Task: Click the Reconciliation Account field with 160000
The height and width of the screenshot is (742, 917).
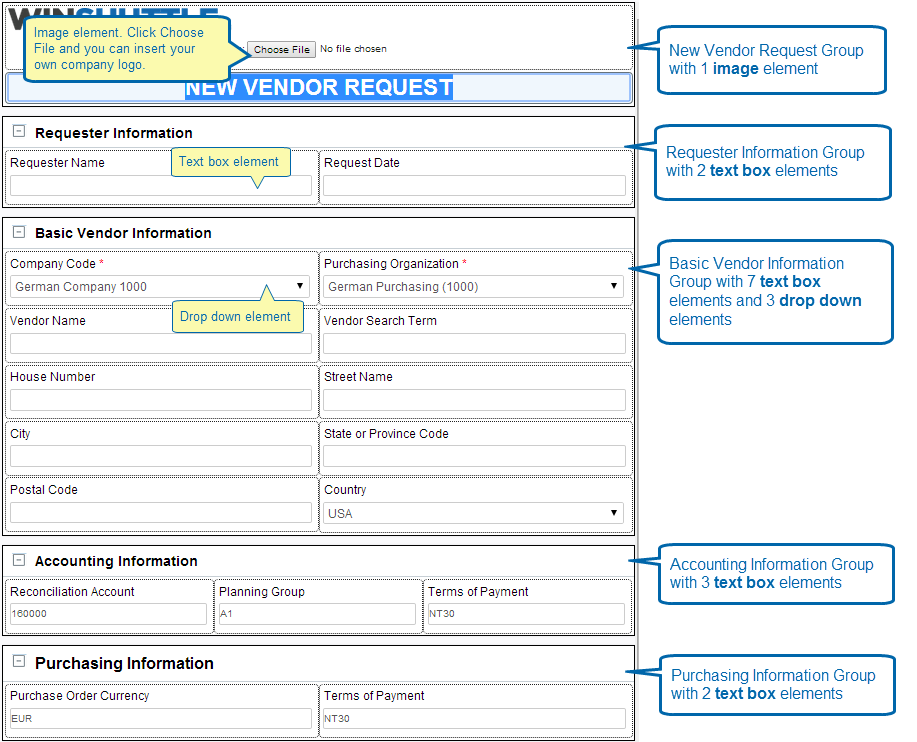Action: click(x=108, y=614)
